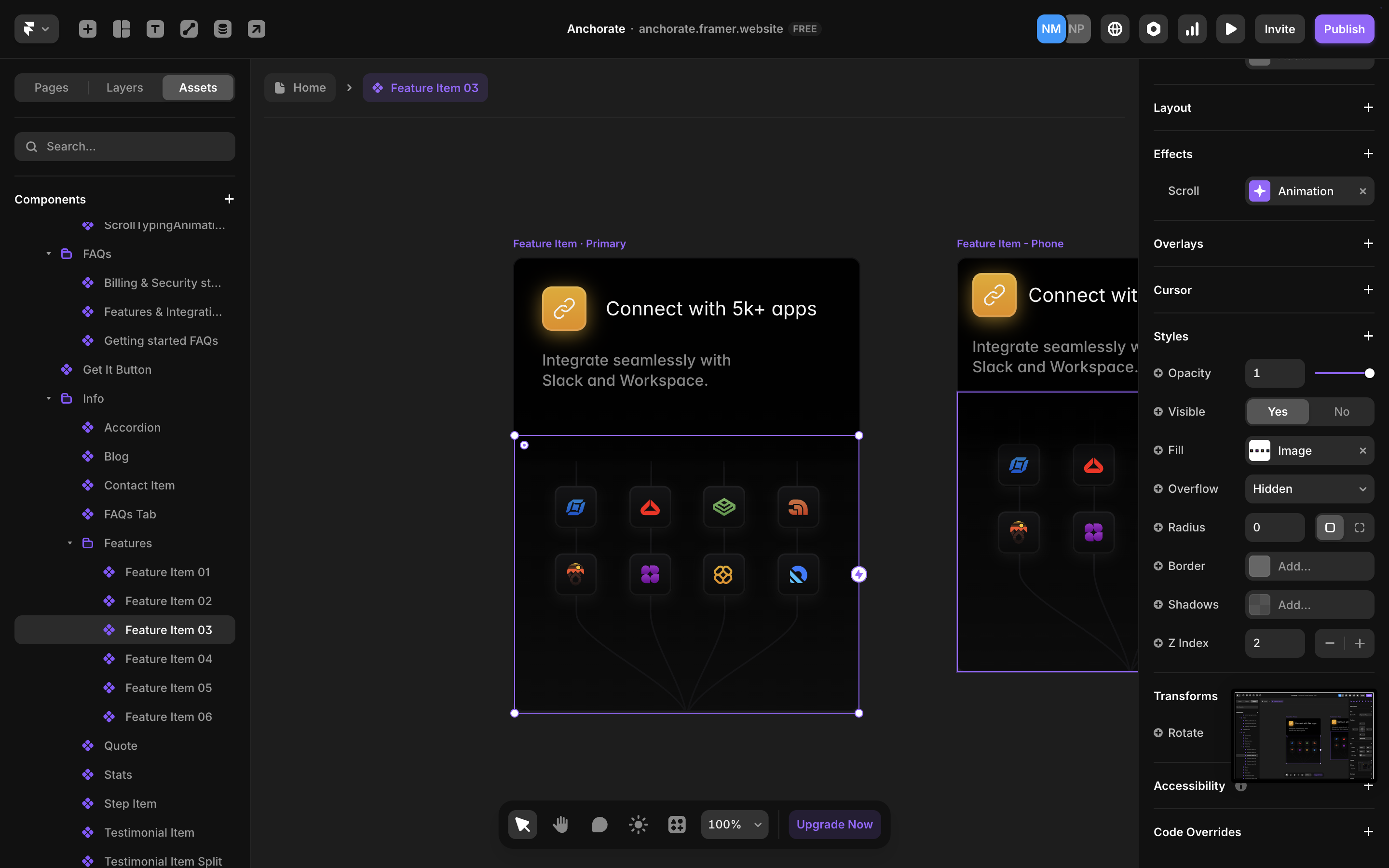Screen dimensions: 1389x868
Task: Click the assets Search field
Action: click(124, 147)
